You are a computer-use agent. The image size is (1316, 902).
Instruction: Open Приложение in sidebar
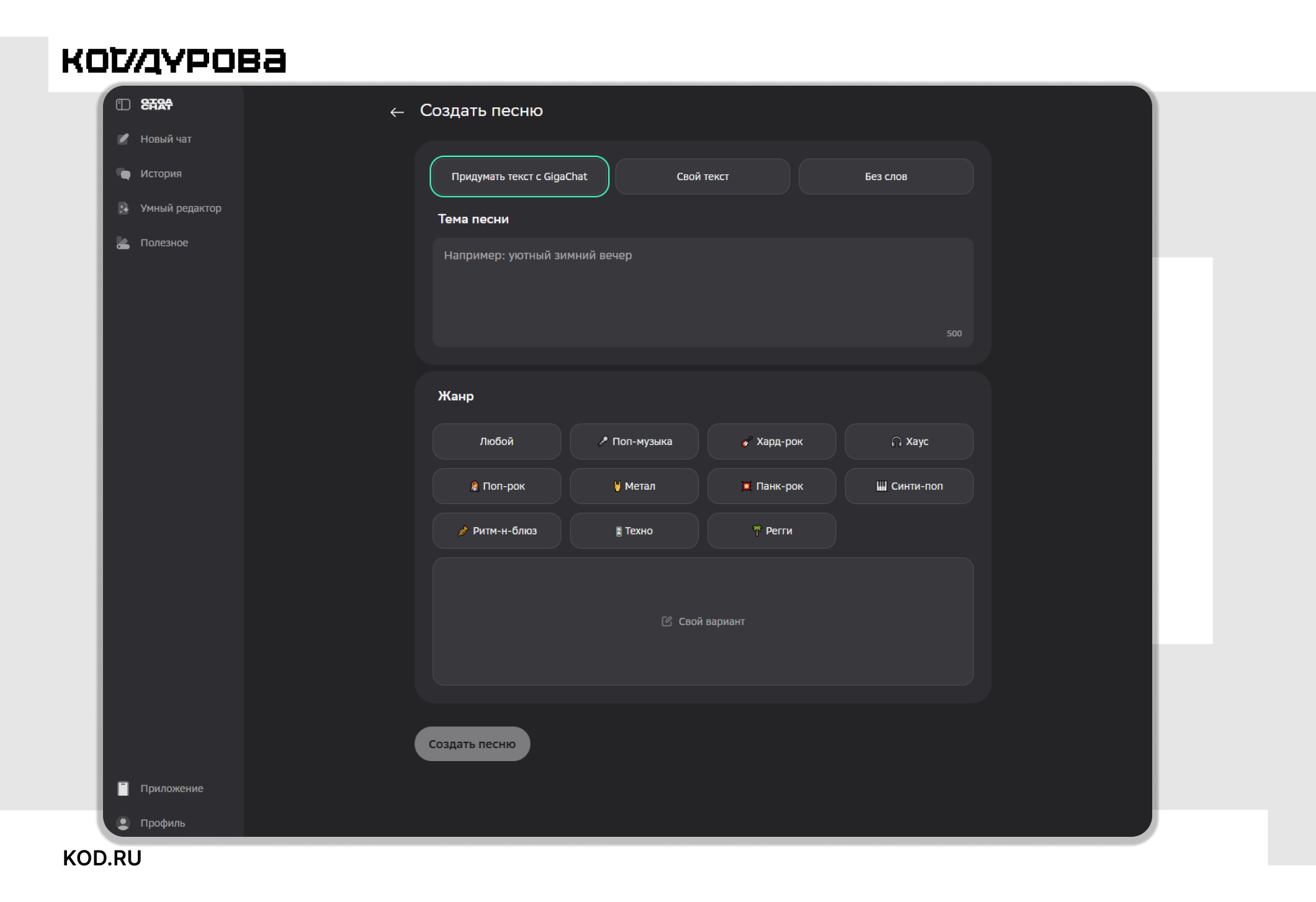[x=171, y=788]
